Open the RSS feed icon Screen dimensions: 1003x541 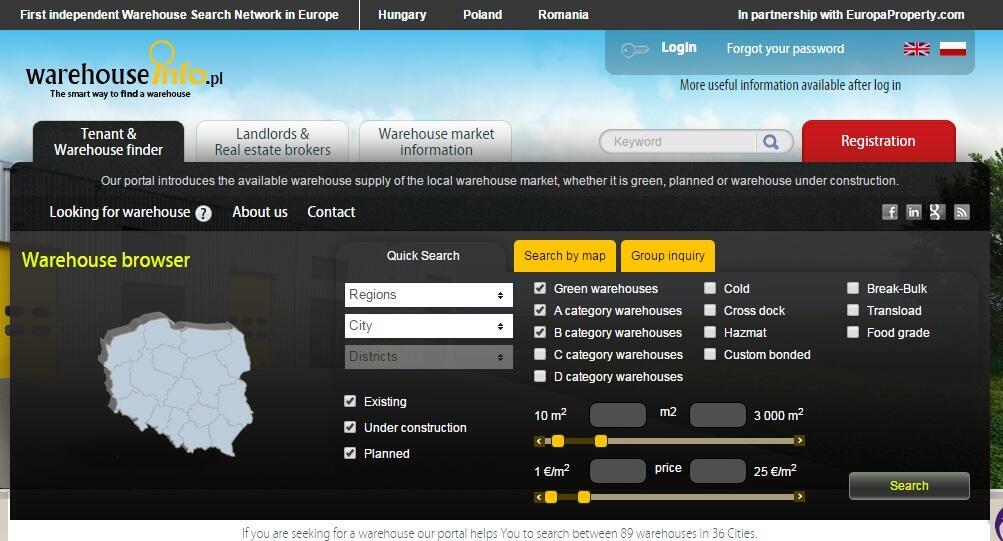click(x=961, y=212)
